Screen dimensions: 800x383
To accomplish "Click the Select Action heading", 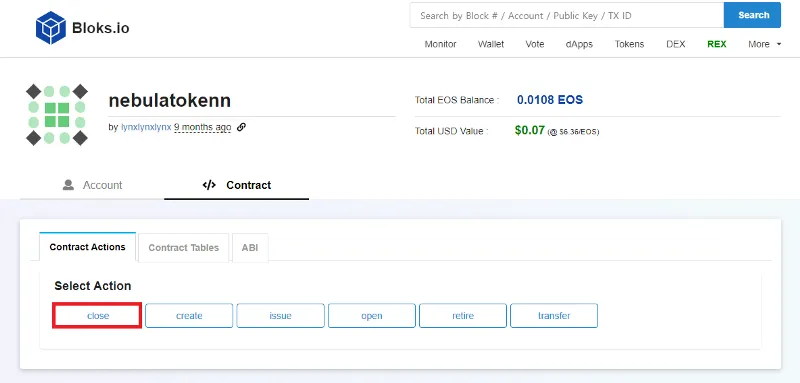I will (x=93, y=286).
